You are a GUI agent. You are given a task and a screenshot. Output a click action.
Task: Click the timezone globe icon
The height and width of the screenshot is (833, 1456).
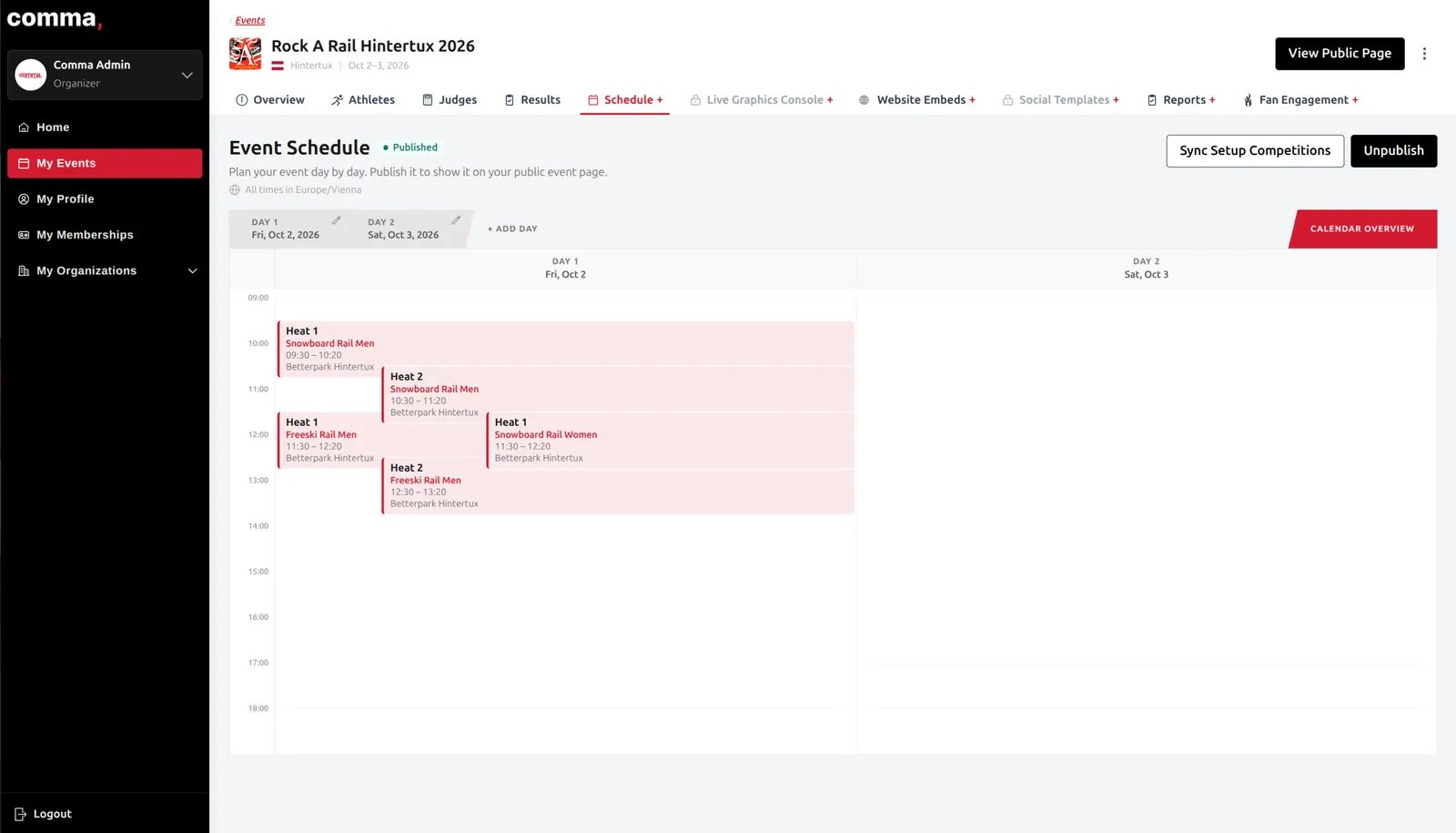pos(235,190)
